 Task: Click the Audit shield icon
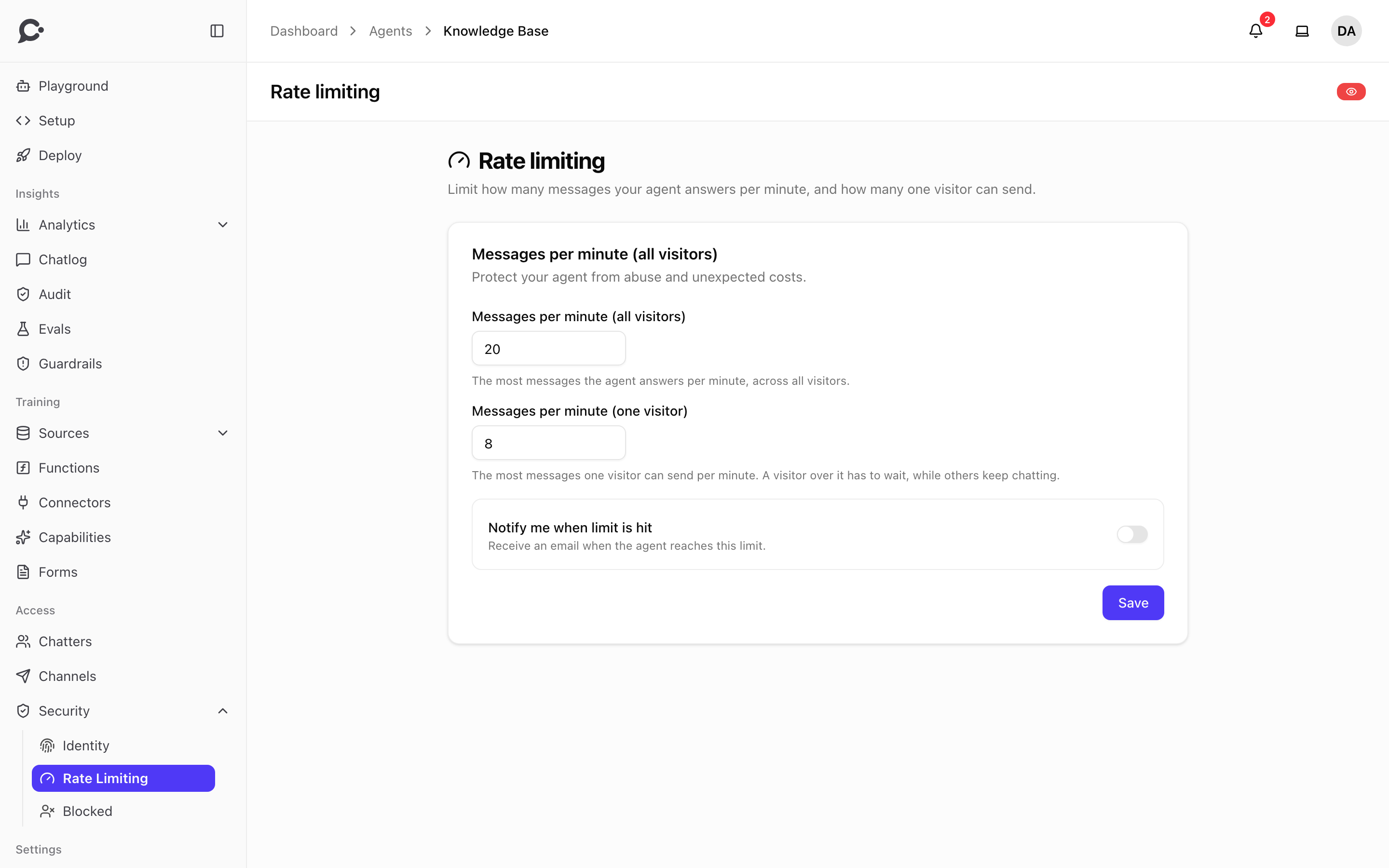(x=23, y=295)
